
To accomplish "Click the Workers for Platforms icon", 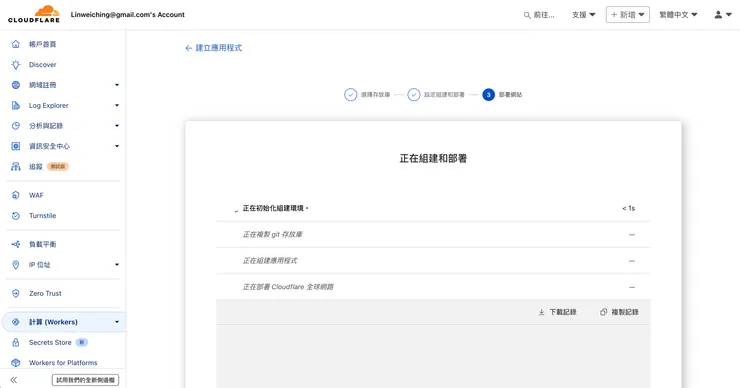I will tap(16, 363).
